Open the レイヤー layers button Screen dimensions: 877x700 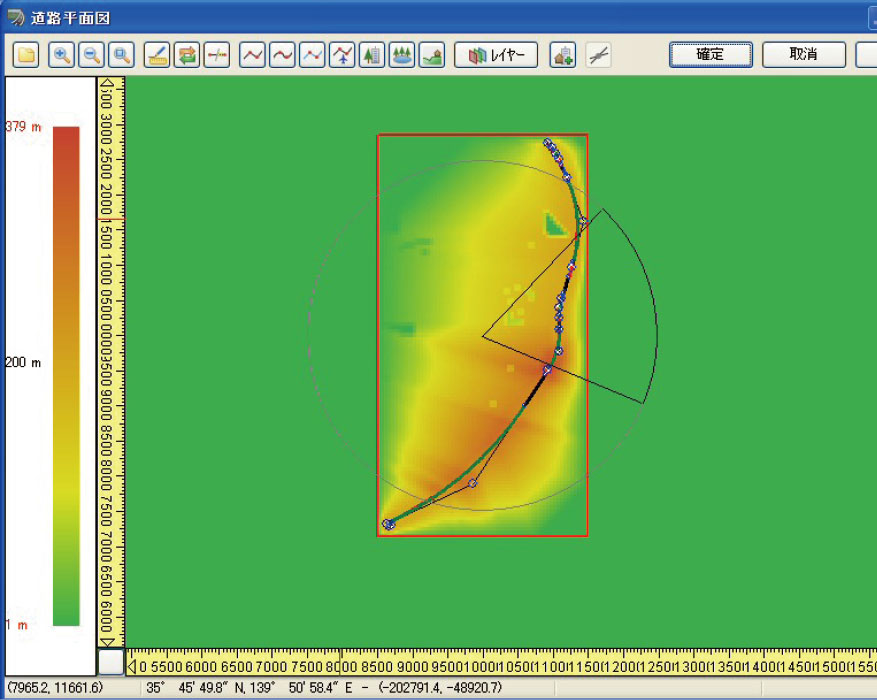click(496, 55)
